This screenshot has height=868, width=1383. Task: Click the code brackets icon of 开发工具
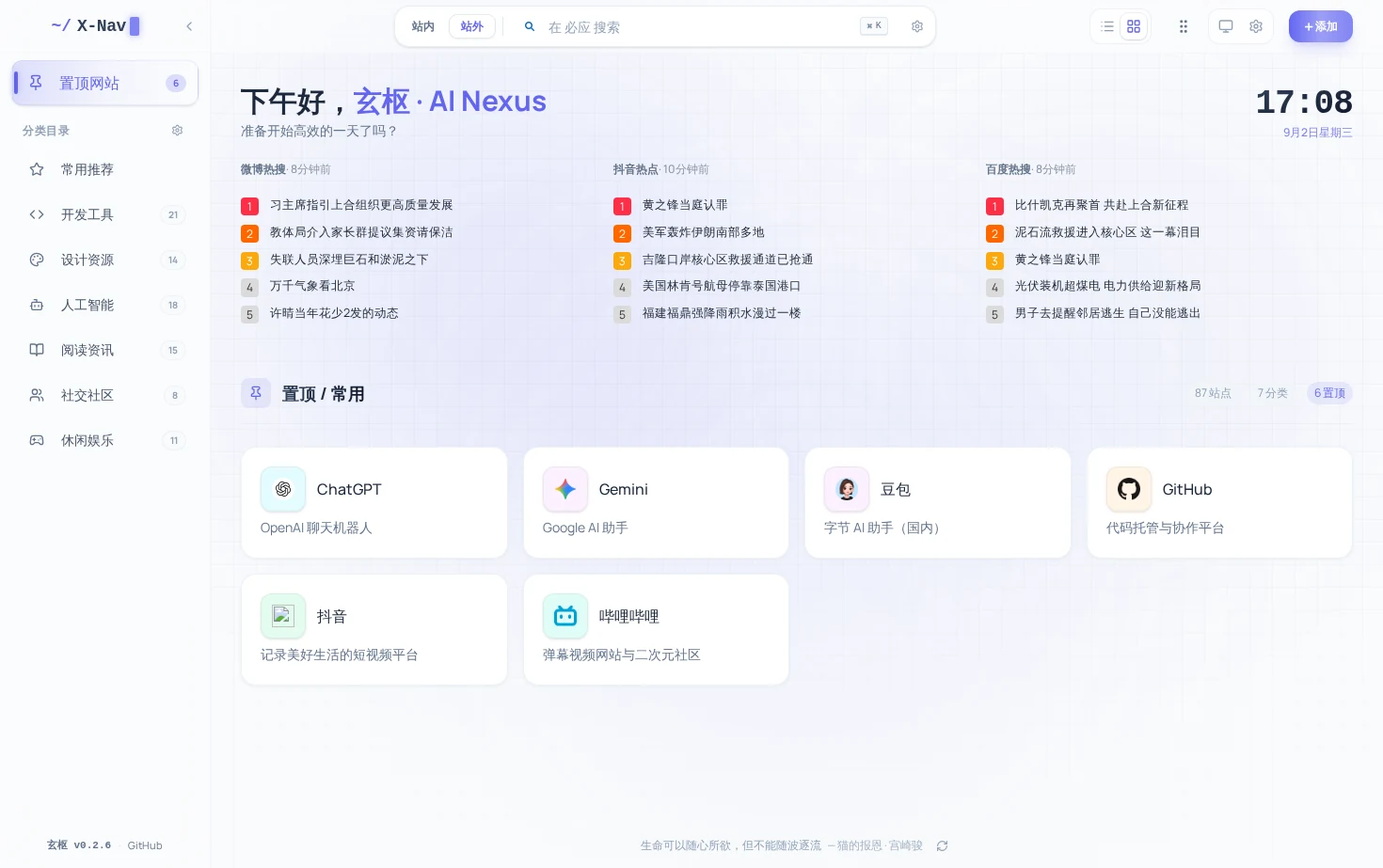click(37, 214)
